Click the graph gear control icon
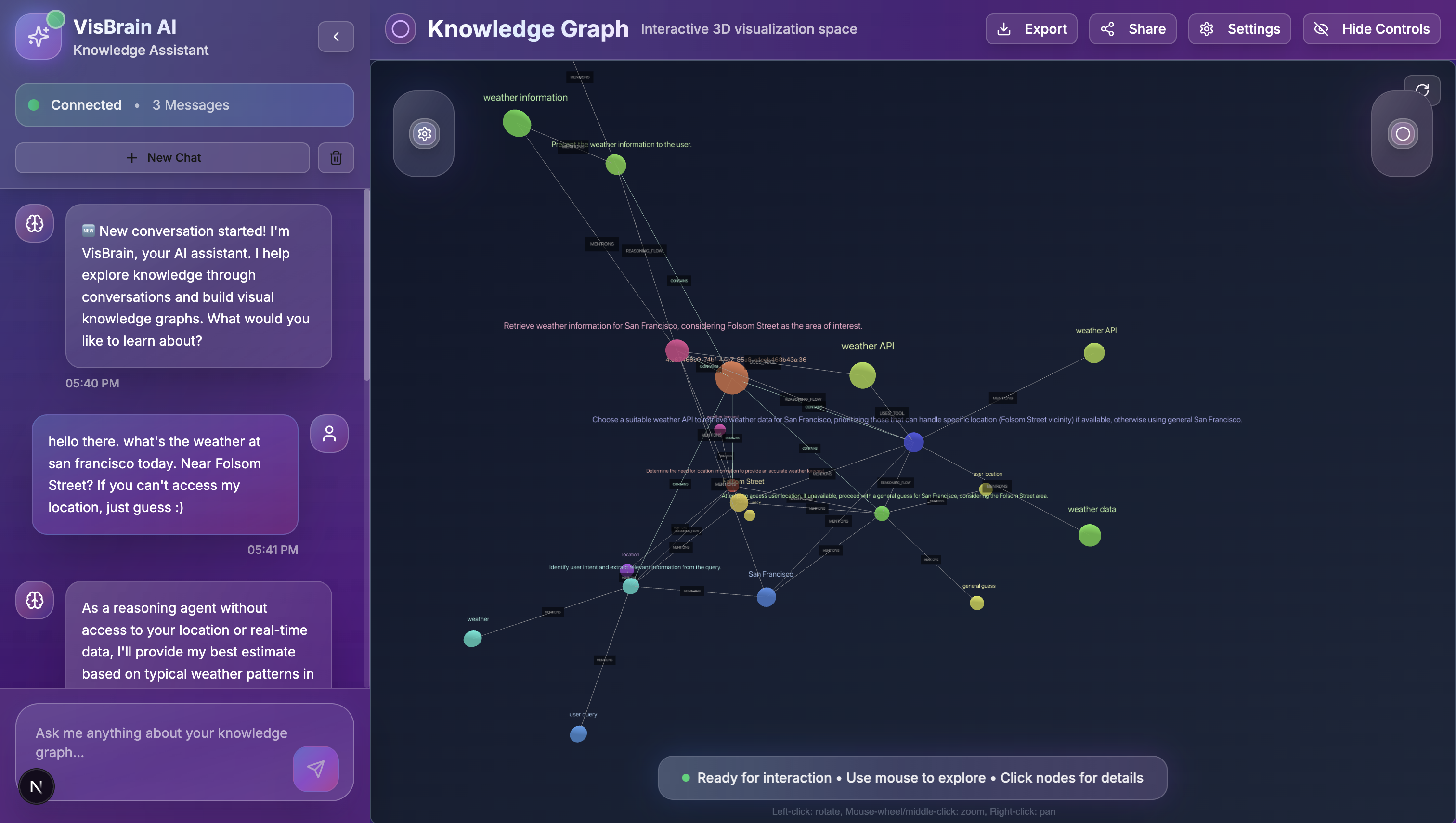Screen dimensions: 1456x823 point(424,134)
